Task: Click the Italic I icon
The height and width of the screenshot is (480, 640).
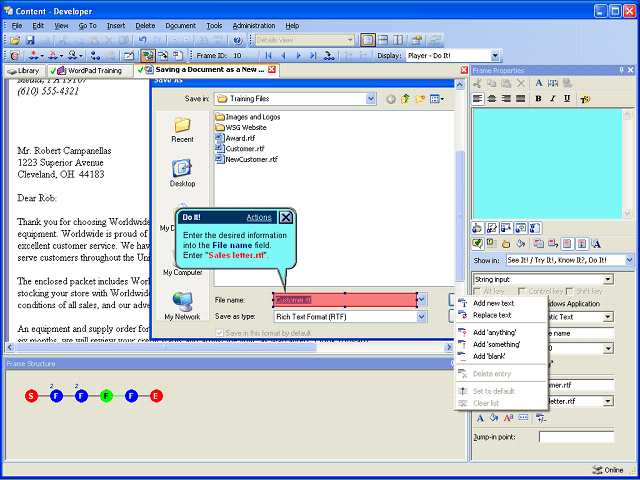Action: coord(553,99)
